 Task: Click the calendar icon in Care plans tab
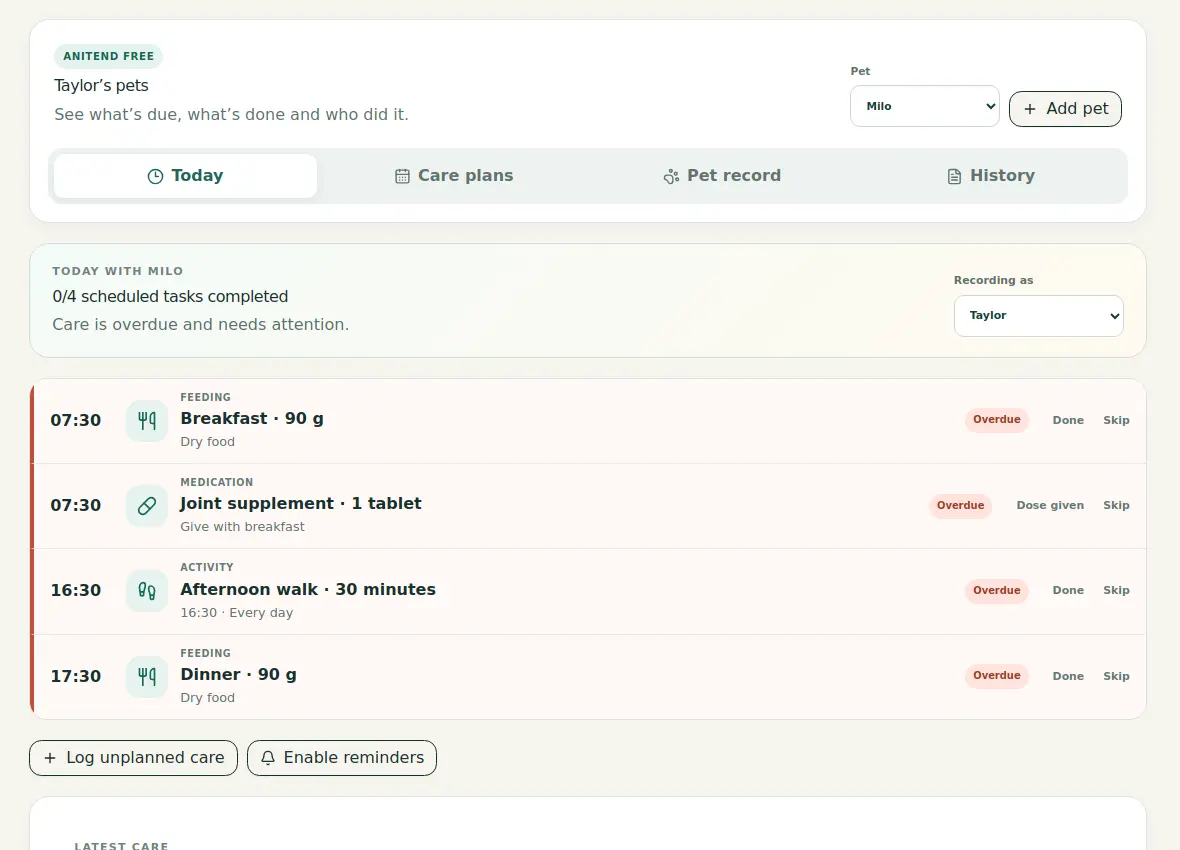pos(403,176)
